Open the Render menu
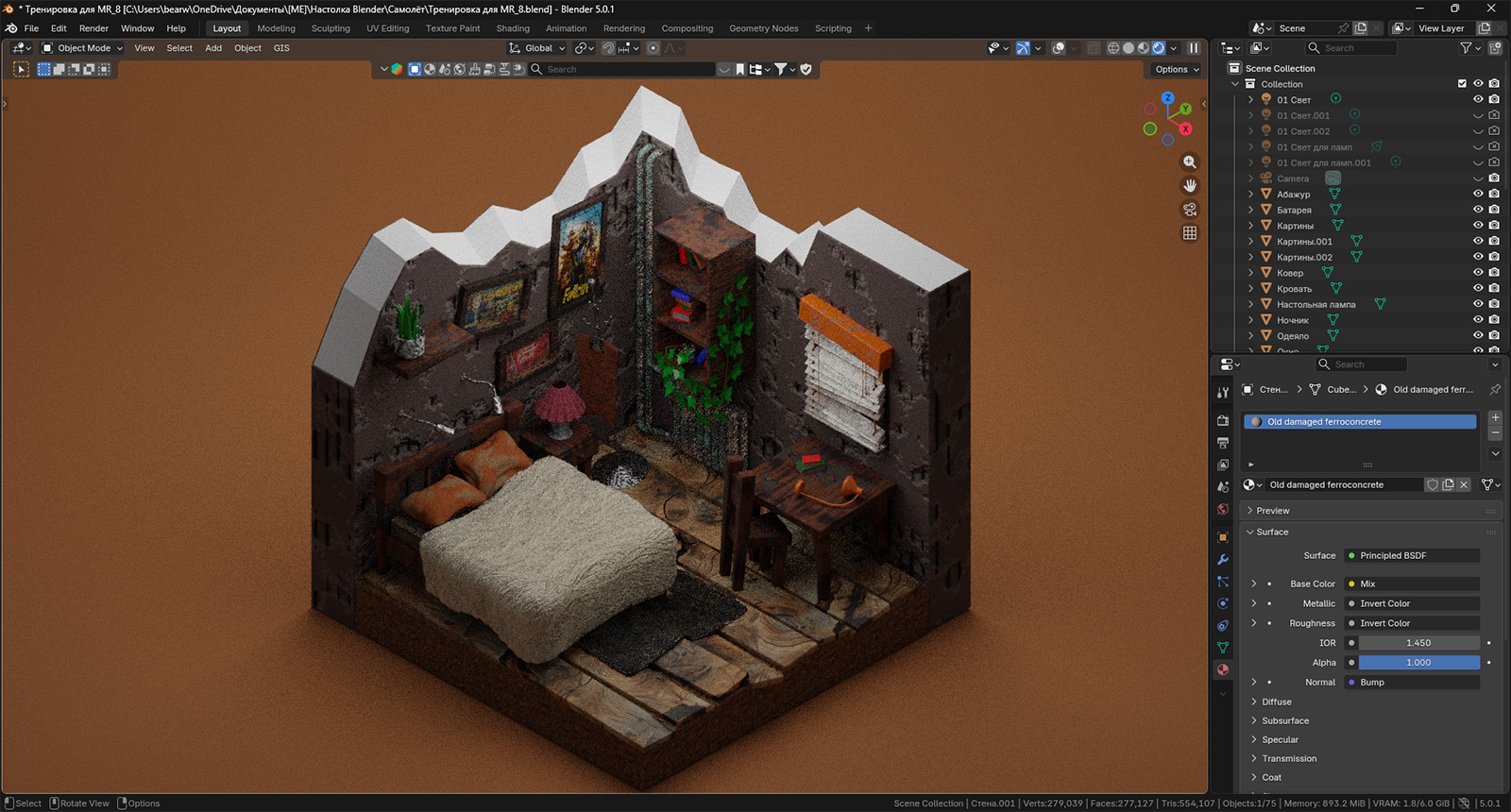This screenshot has height=812, width=1511. coord(93,28)
